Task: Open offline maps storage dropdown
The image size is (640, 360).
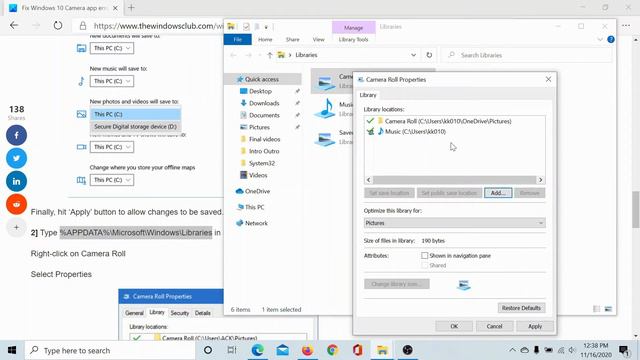Action: (x=111, y=180)
